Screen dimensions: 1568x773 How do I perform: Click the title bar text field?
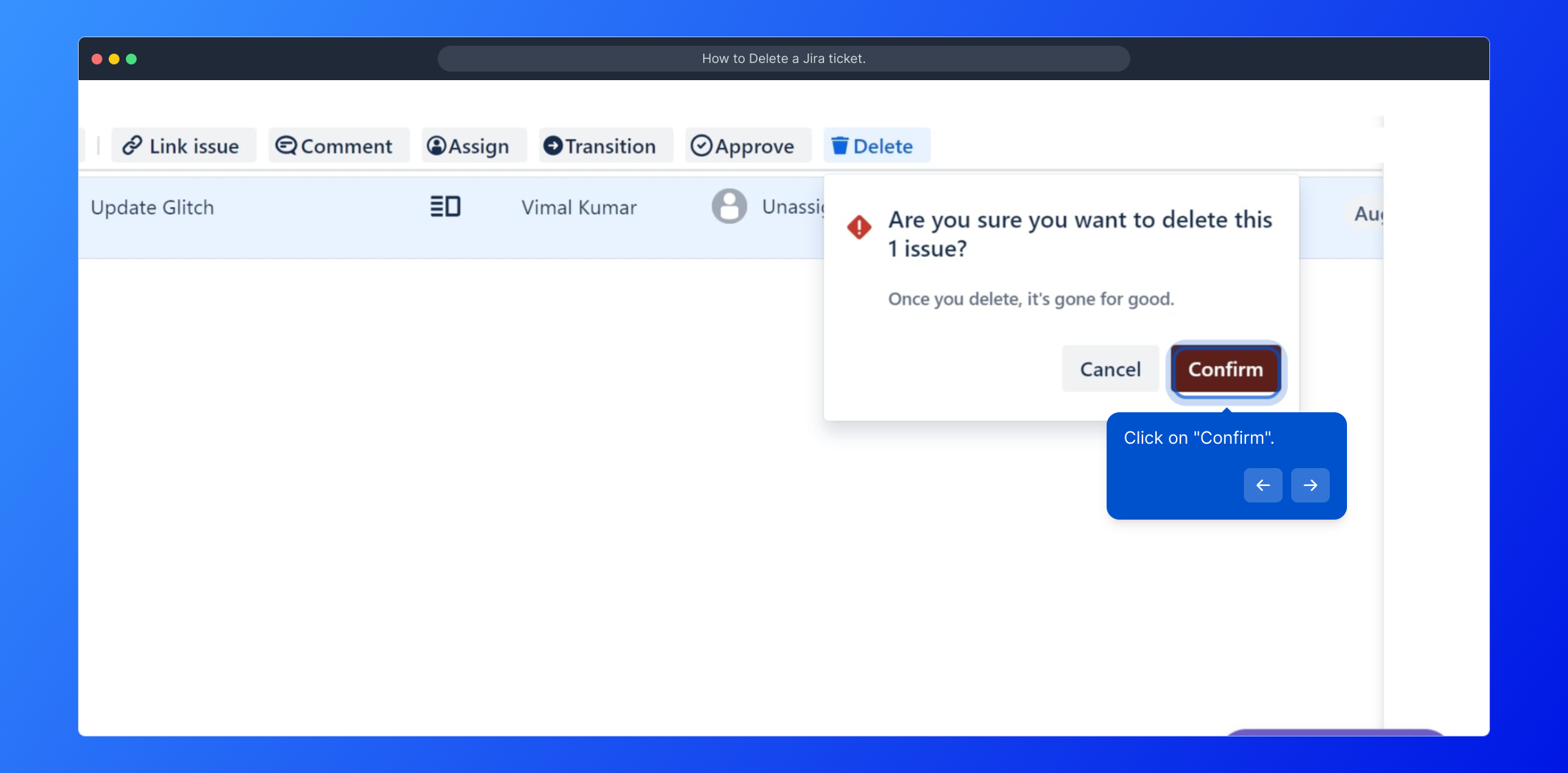point(783,59)
